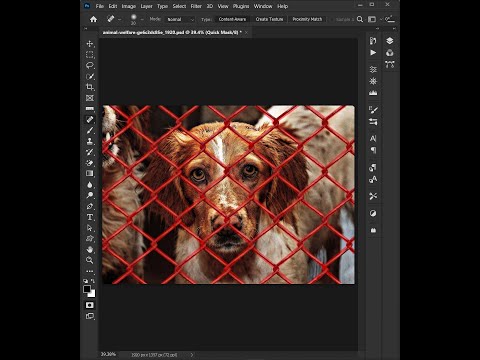Open the Window menu
Image resolution: width=480 pixels, height=360 pixels.
tap(263, 6)
